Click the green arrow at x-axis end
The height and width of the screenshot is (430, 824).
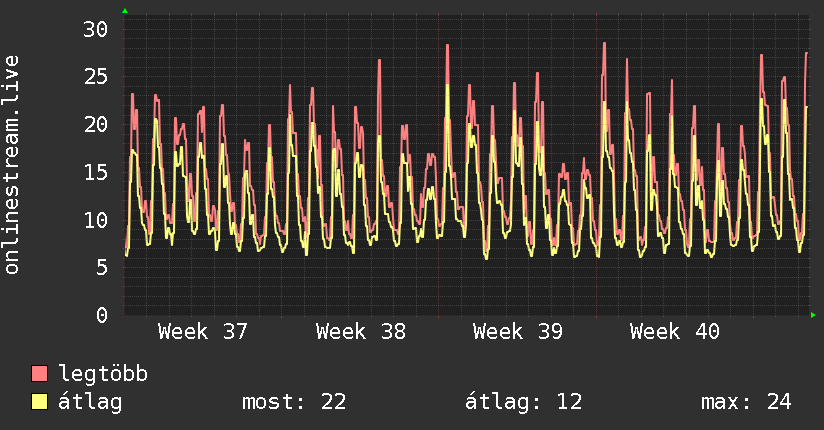pos(813,315)
